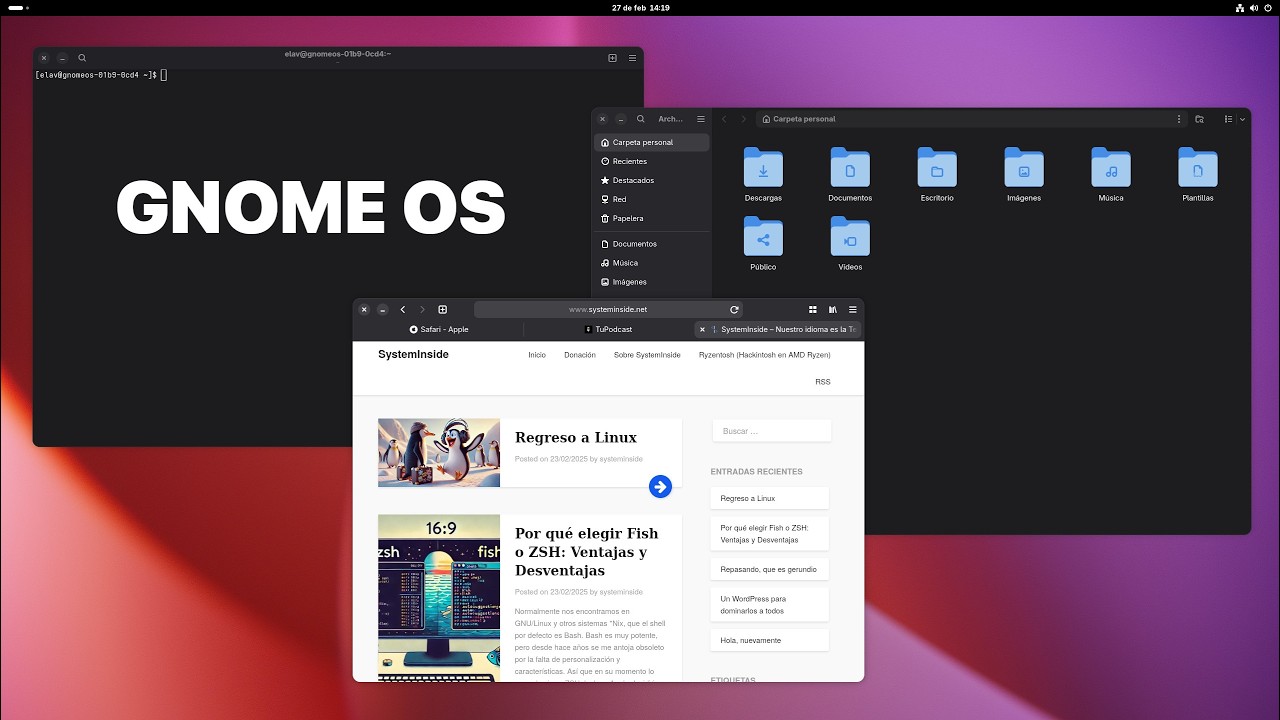This screenshot has width=1280, height=720.
Task: Show browser tab overview grid
Action: point(813,310)
